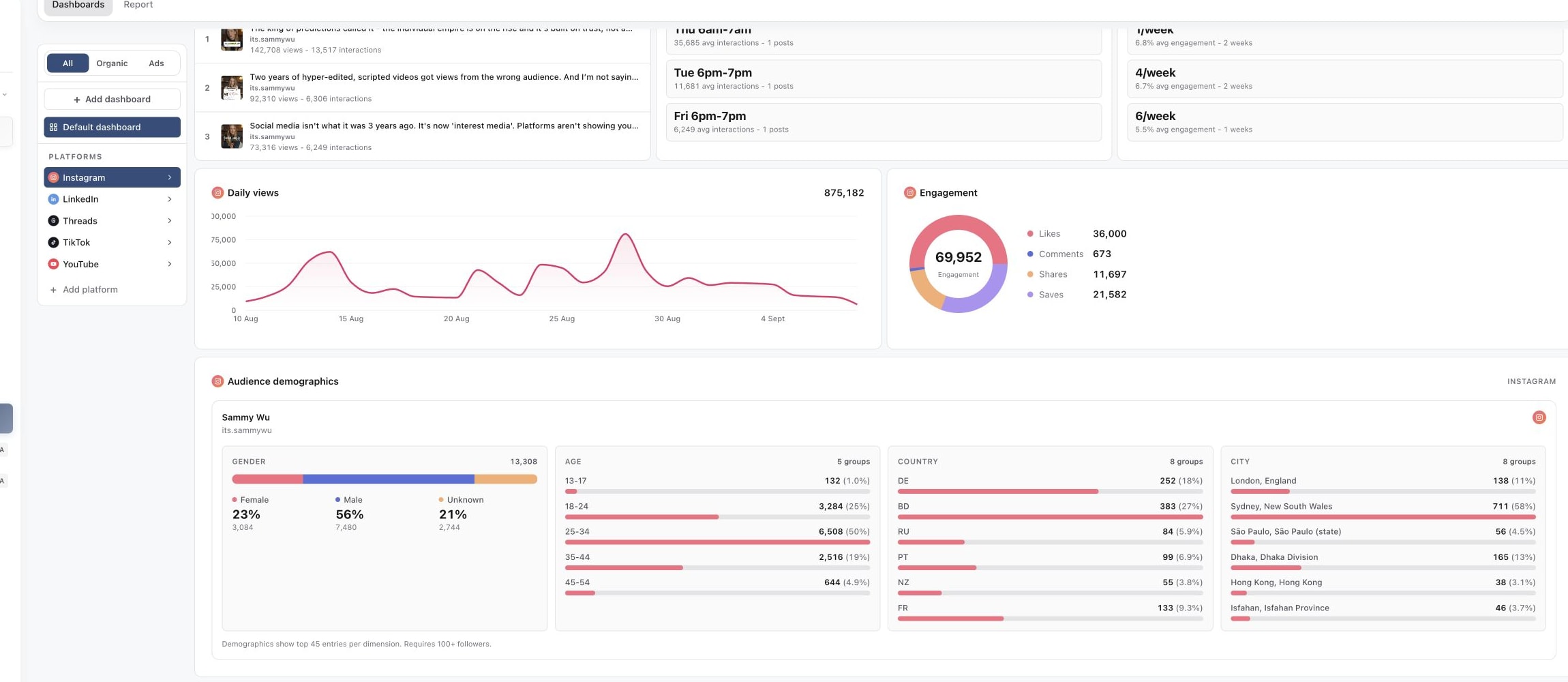This screenshot has width=1568, height=682.
Task: Click the Engagement donut chart center
Action: click(x=958, y=264)
